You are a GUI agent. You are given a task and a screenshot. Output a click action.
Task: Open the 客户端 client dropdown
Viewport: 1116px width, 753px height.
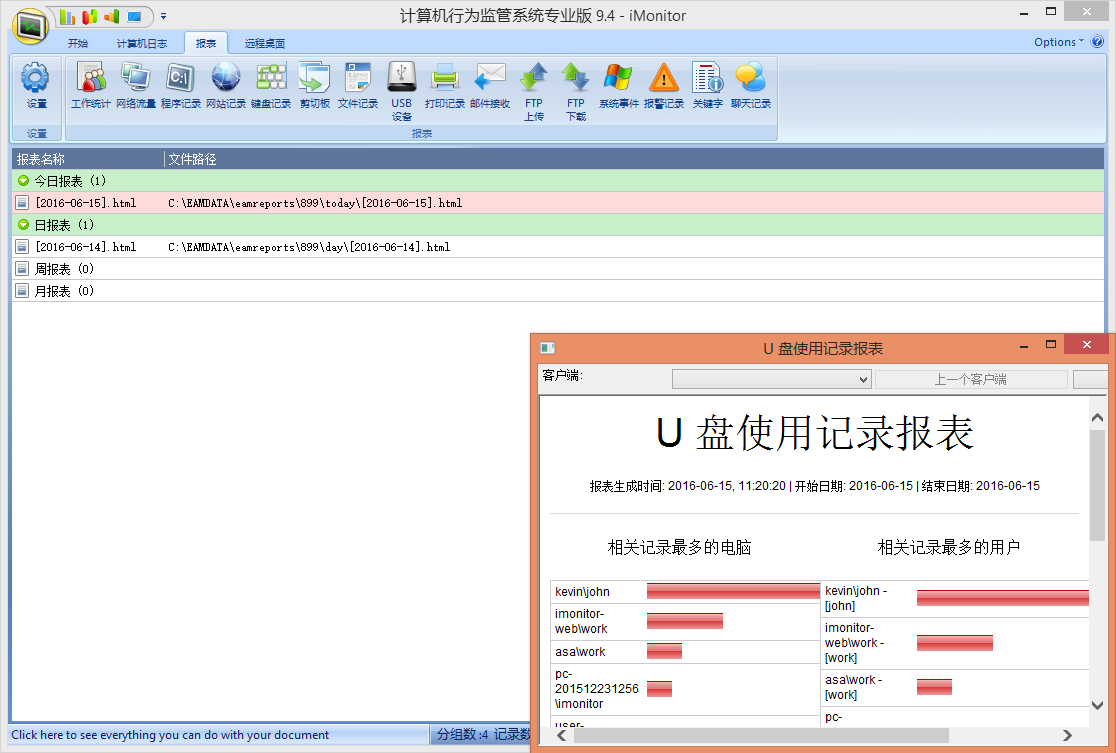771,380
